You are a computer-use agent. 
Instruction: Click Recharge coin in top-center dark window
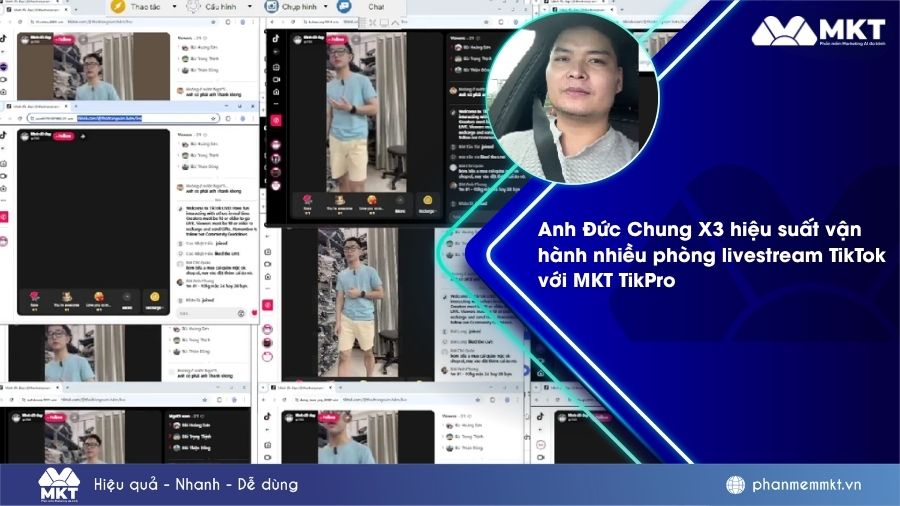pos(428,204)
